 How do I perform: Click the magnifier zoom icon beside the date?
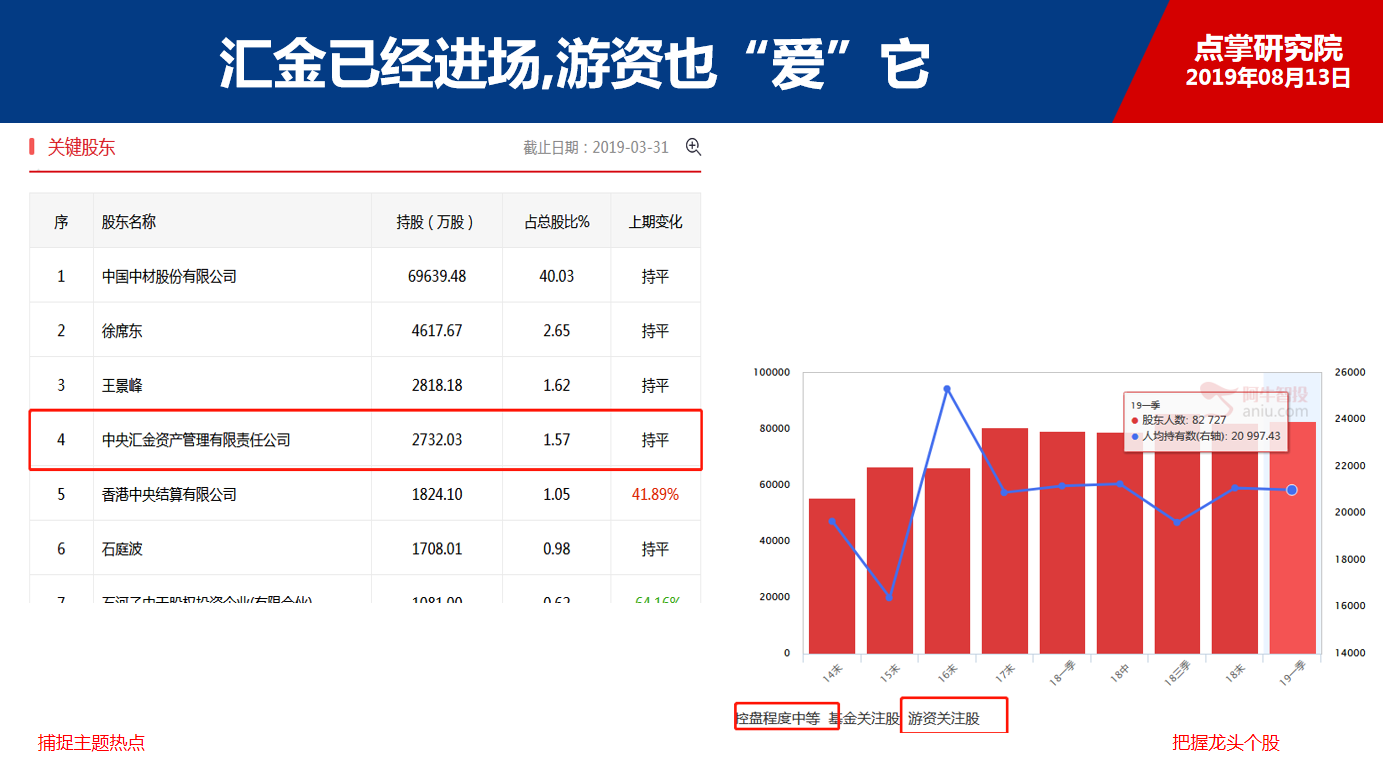(x=693, y=147)
